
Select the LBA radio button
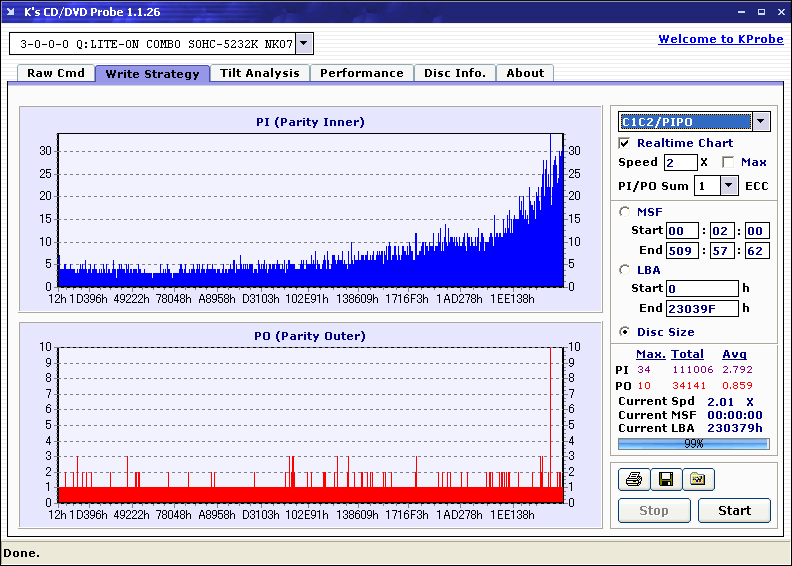[625, 269]
